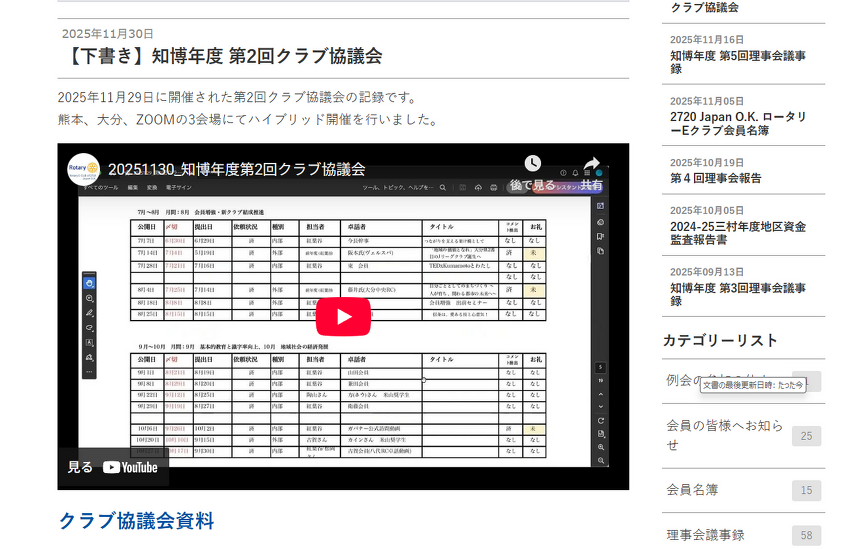Open sidebar post 第4回理事会報告

715,178
